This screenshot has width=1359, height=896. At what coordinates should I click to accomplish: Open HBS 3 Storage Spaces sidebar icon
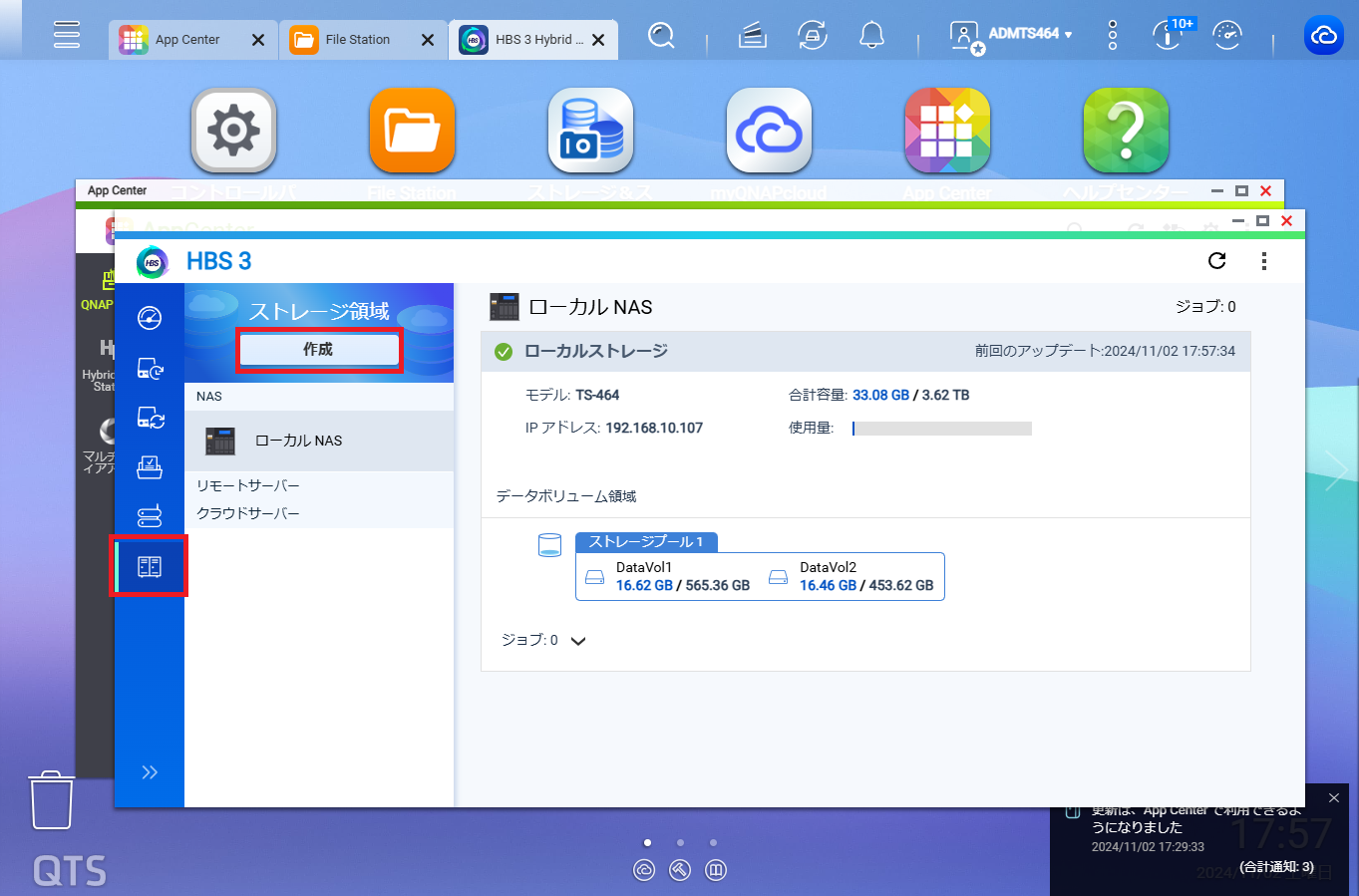pyautogui.click(x=150, y=567)
